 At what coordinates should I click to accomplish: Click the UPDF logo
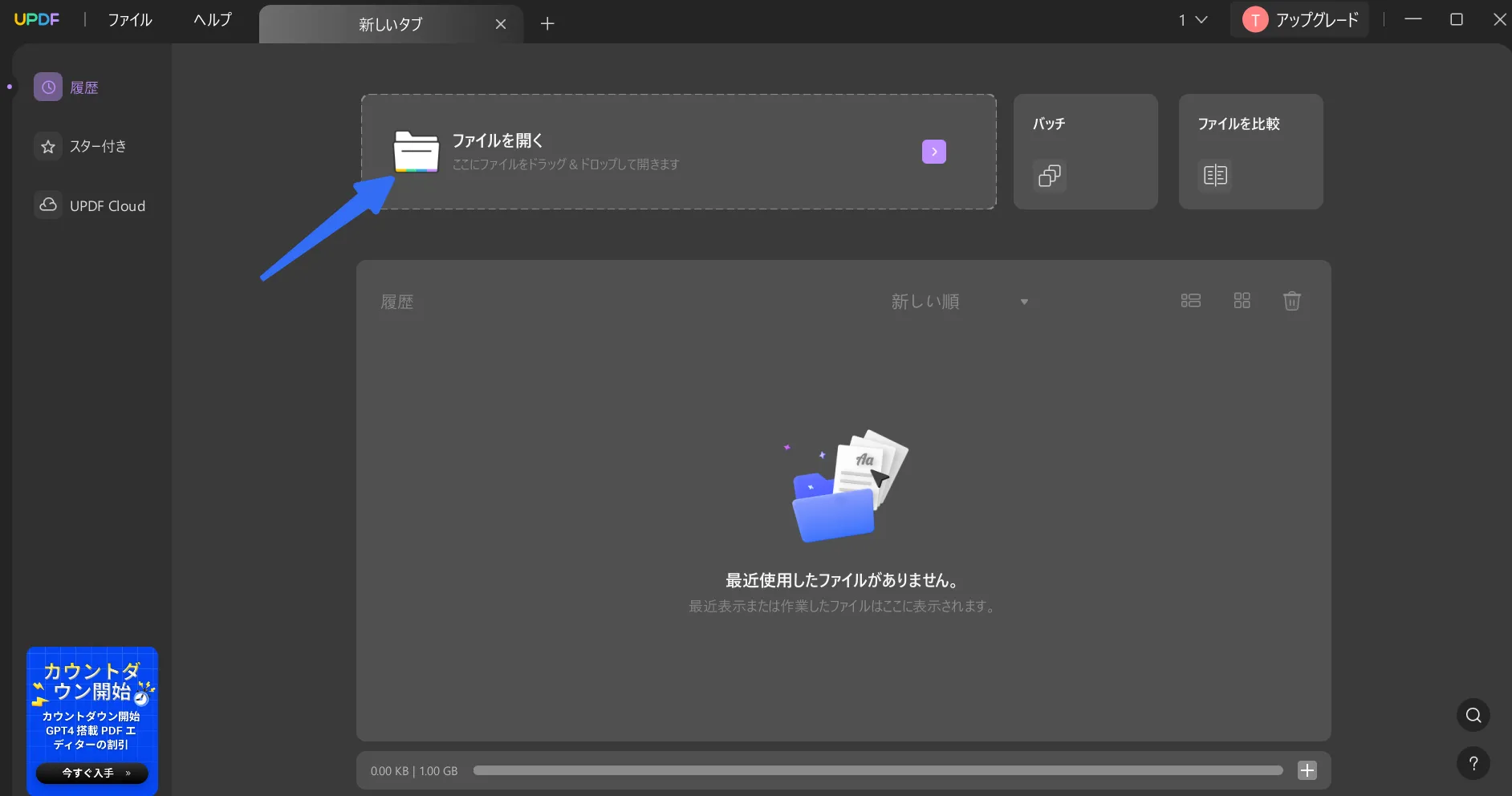click(x=37, y=19)
